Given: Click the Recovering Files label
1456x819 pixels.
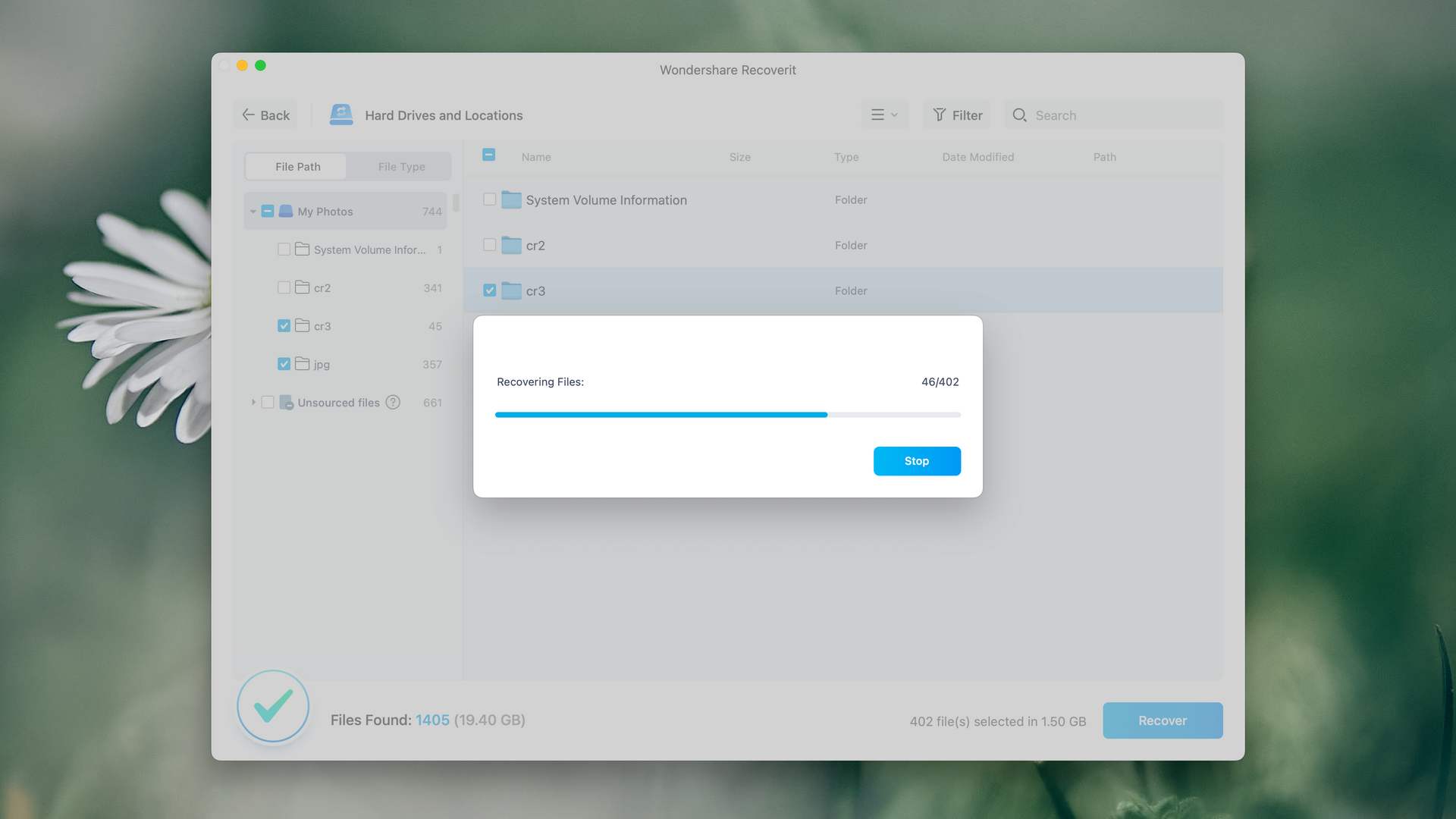Looking at the screenshot, I should (x=540, y=382).
